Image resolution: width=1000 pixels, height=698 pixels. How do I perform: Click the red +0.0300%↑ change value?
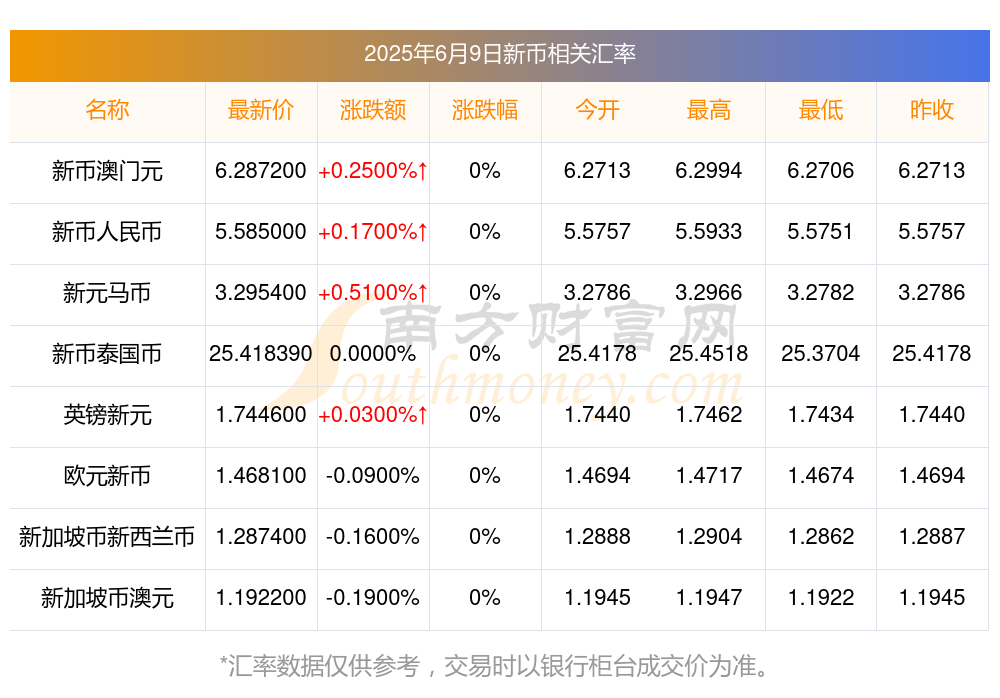click(x=373, y=414)
